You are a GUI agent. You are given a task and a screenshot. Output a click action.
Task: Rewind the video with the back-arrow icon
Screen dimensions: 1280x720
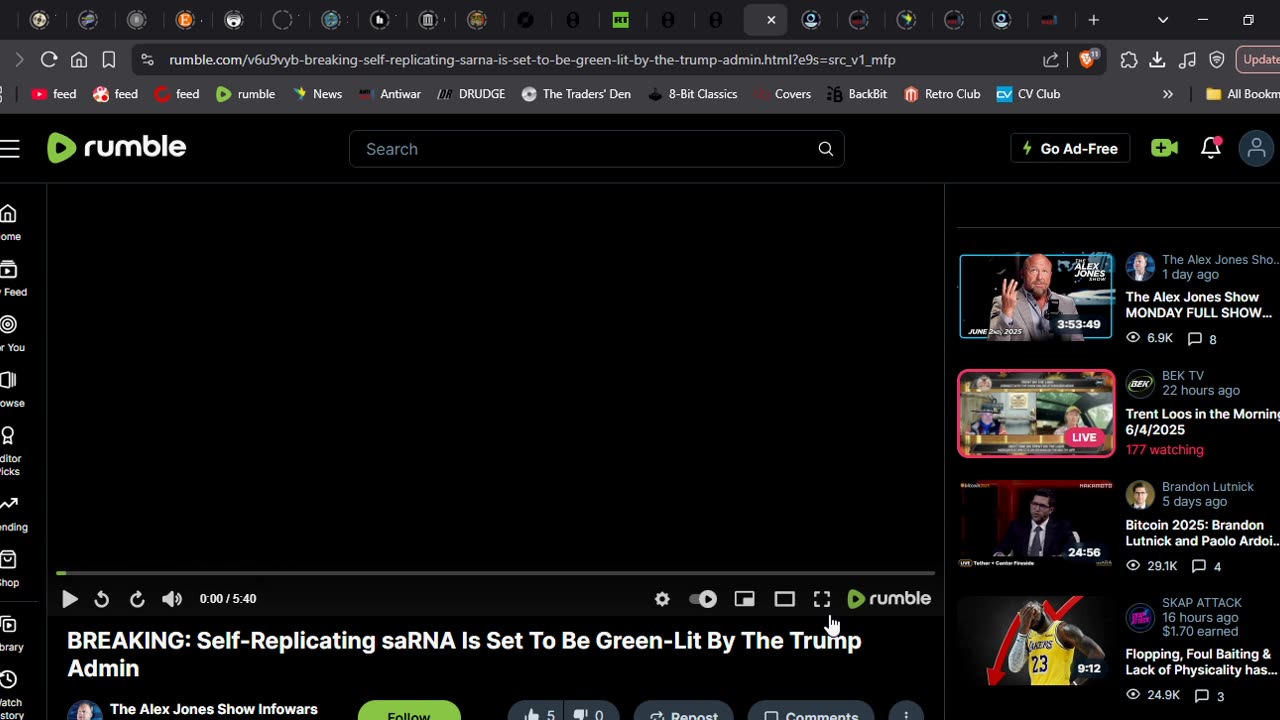(101, 599)
